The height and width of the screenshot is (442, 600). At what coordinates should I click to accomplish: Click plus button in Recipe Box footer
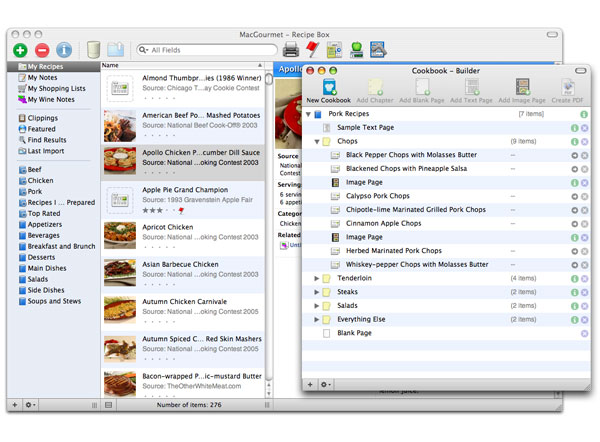[x=15, y=404]
